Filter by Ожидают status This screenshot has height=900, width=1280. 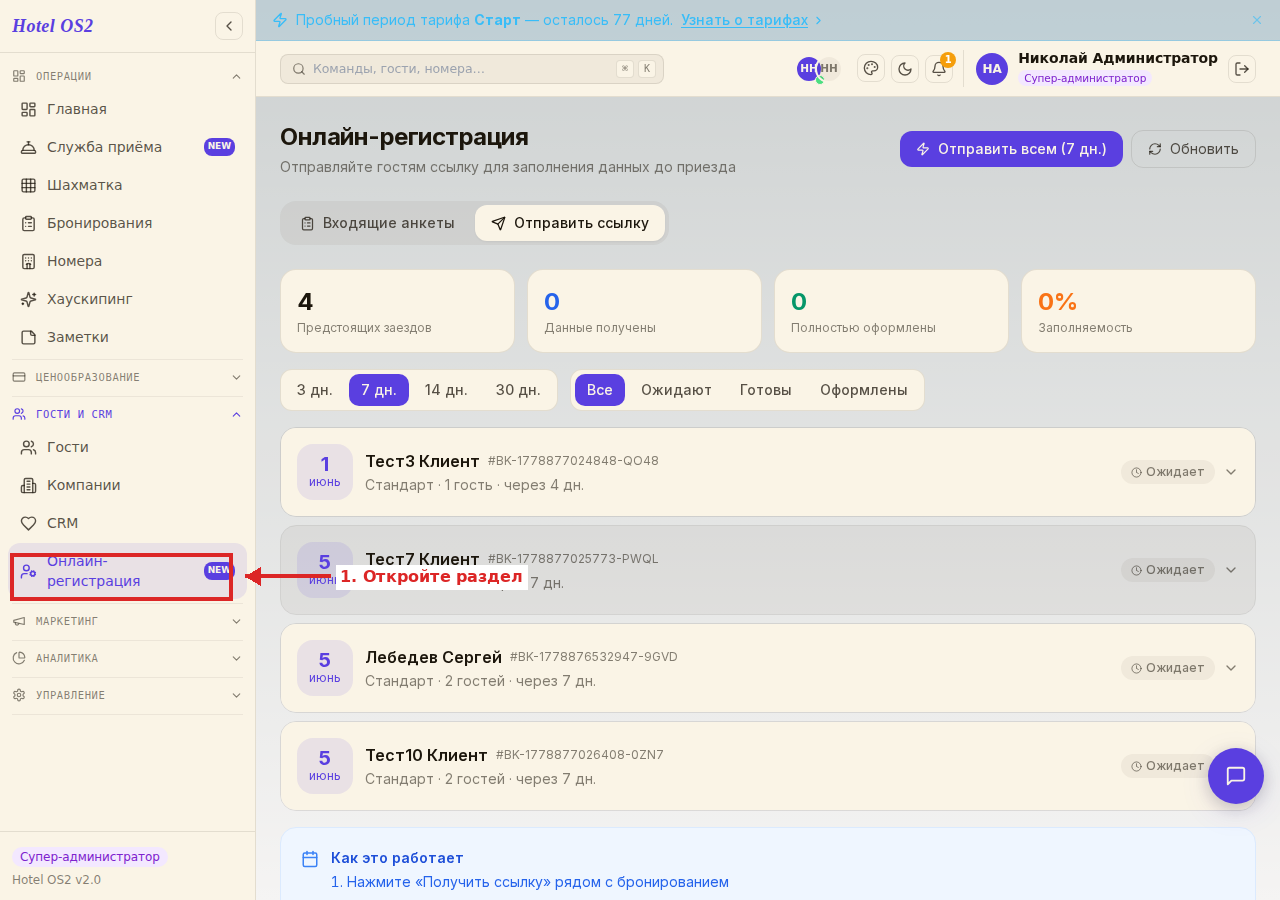coord(677,390)
